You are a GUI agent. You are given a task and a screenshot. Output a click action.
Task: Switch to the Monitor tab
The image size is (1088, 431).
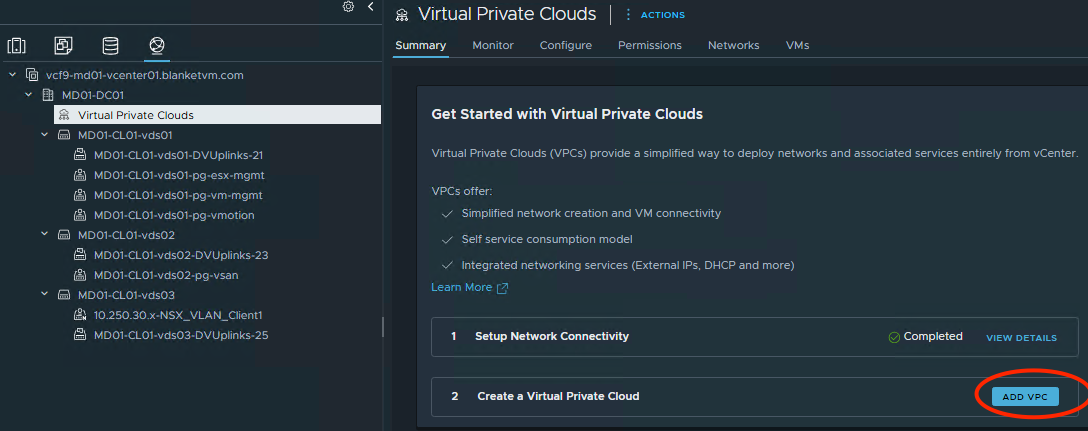[492, 45]
